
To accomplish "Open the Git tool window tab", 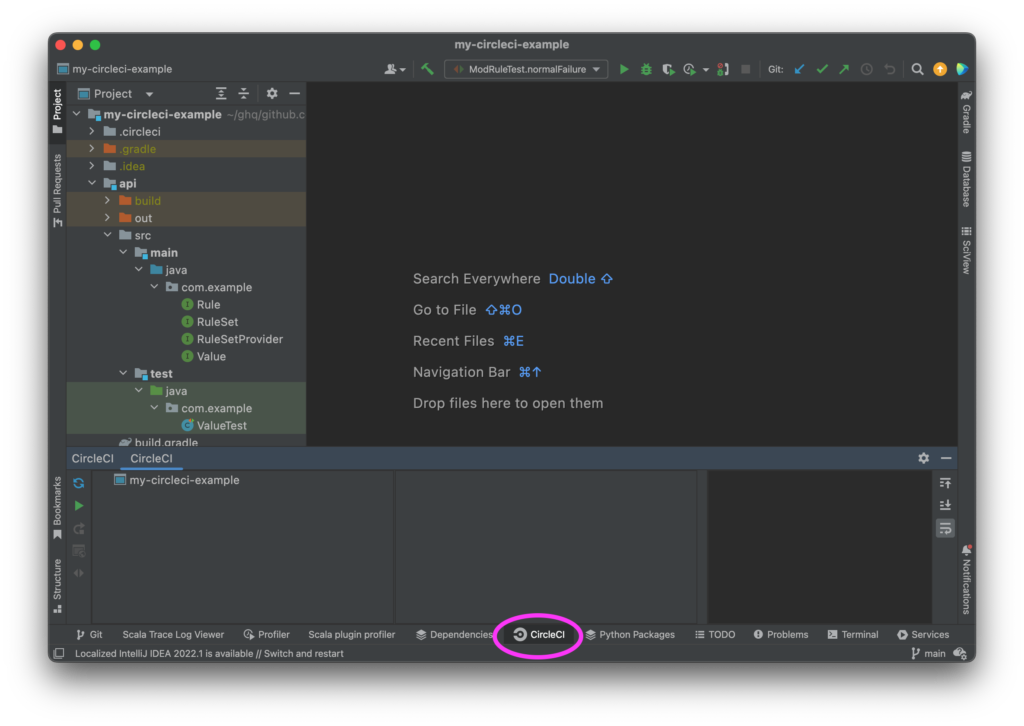I will (x=89, y=635).
